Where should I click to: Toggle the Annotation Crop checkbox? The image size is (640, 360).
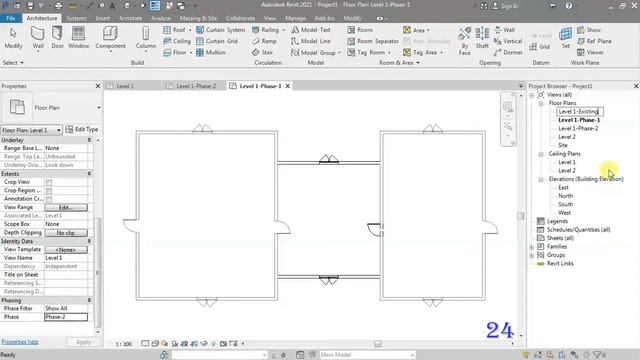(49, 199)
